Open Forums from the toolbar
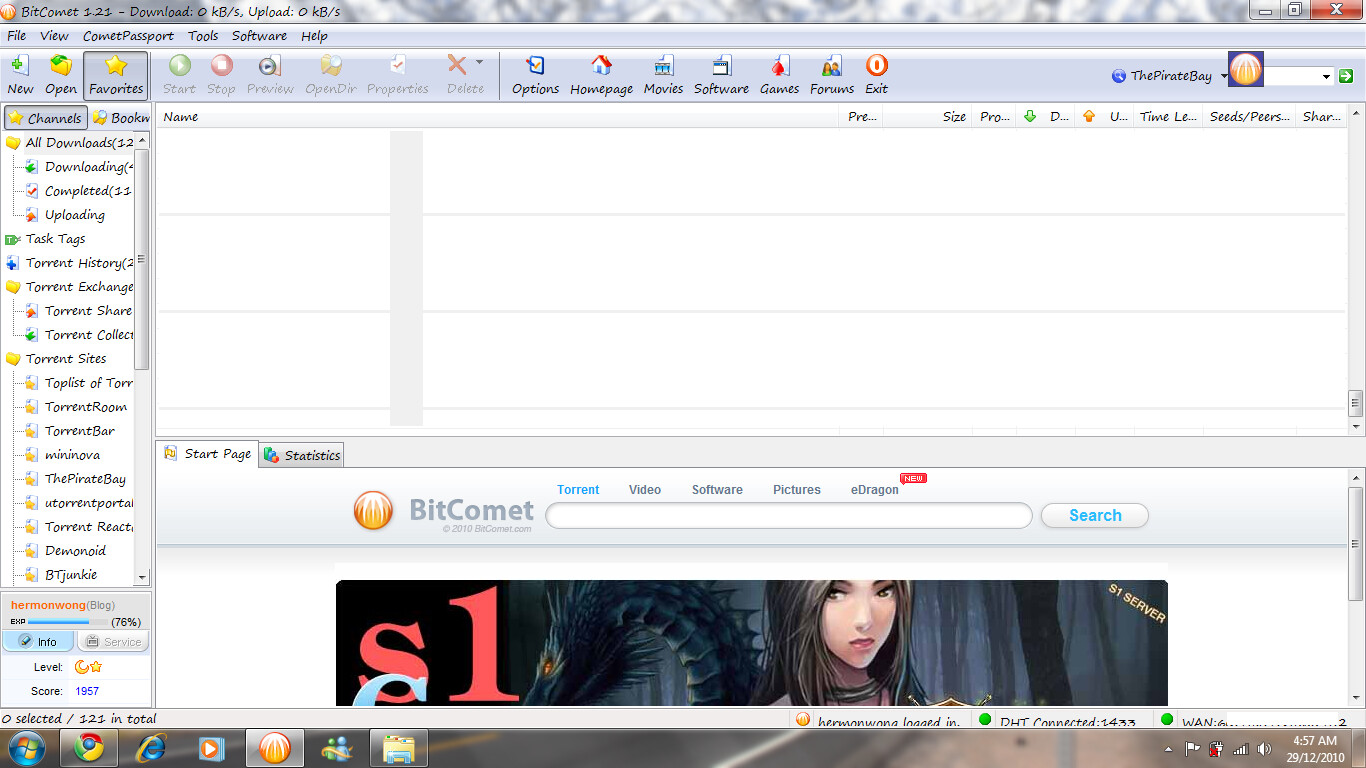Image resolution: width=1366 pixels, height=768 pixels. 832,75
